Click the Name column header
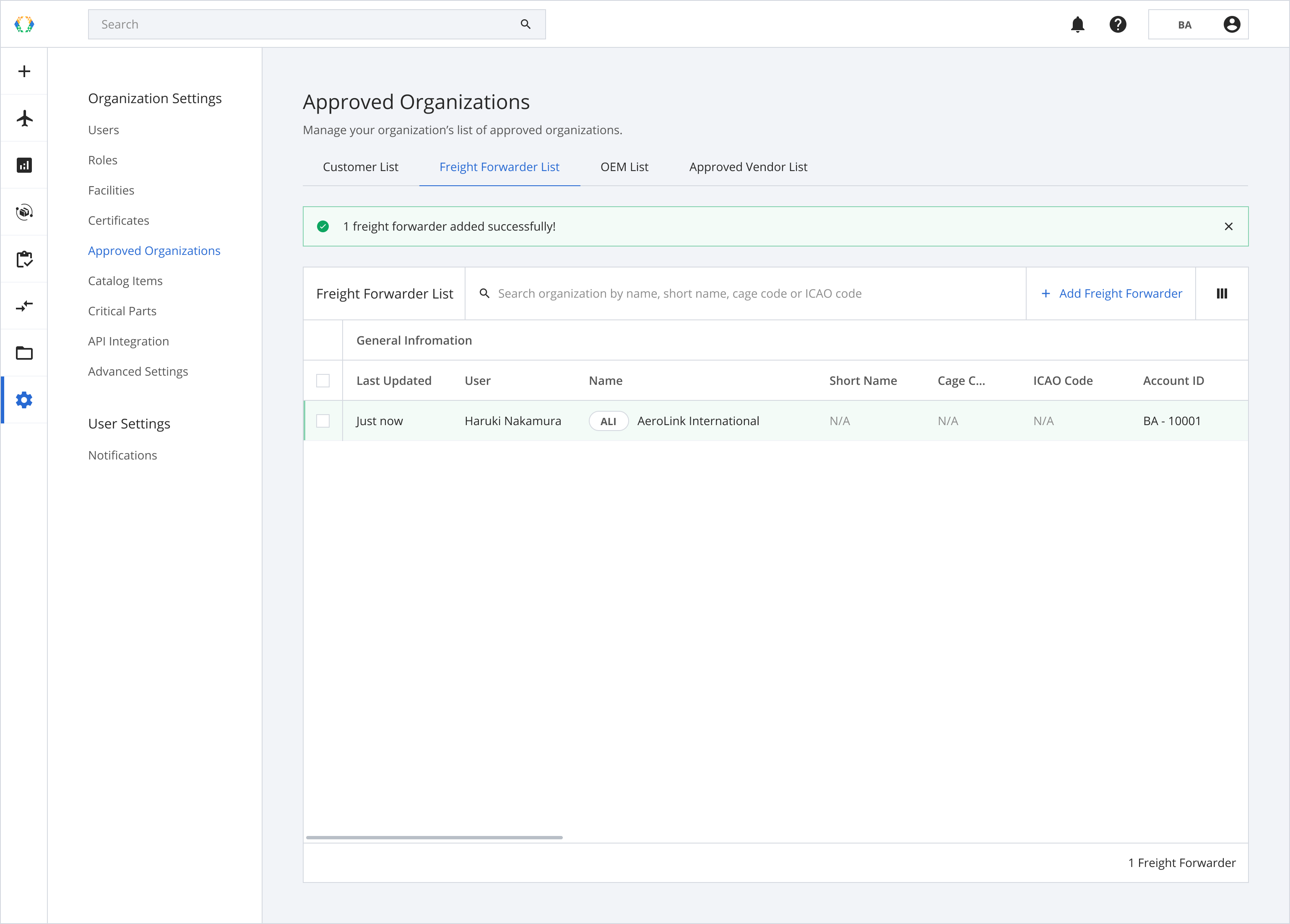 [605, 380]
